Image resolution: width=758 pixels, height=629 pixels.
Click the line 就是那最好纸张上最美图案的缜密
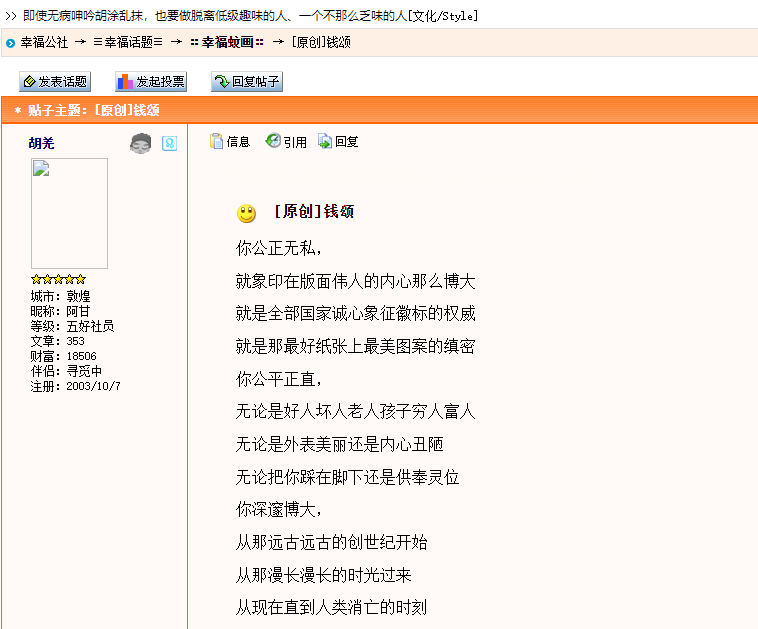click(x=356, y=346)
